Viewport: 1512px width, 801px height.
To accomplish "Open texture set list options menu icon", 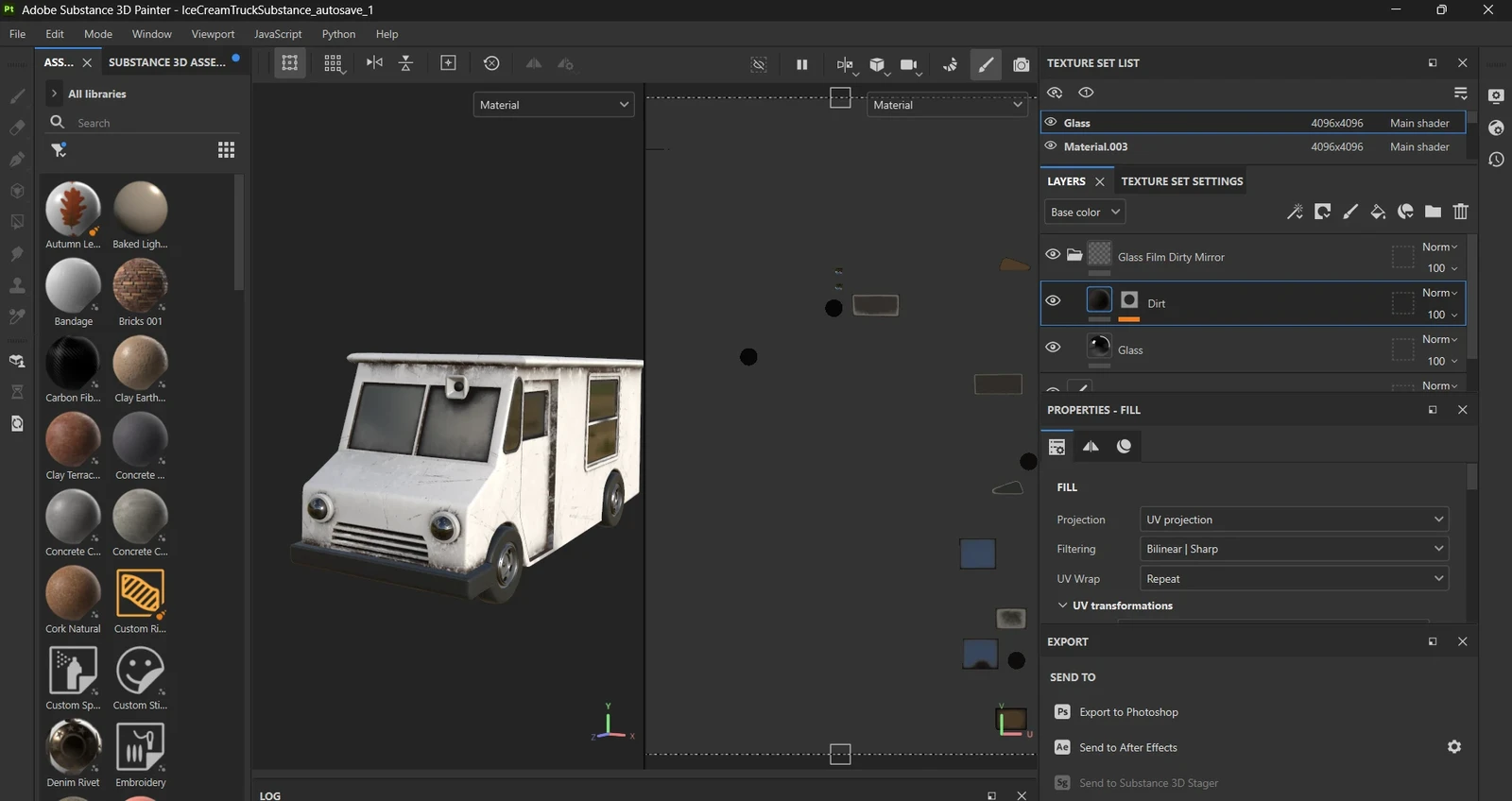I will (1461, 93).
